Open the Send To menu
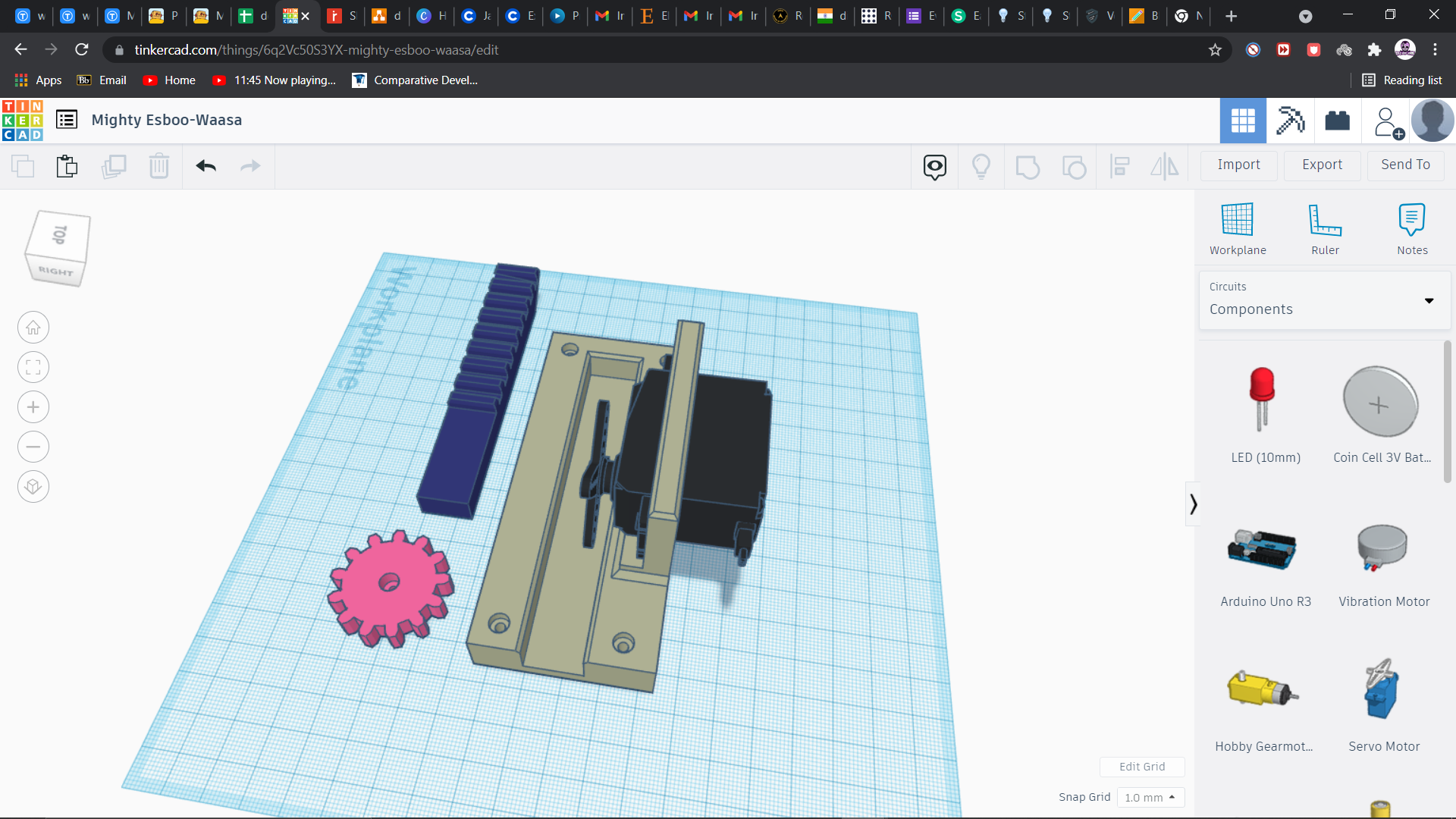This screenshot has height=819, width=1456. [1405, 164]
